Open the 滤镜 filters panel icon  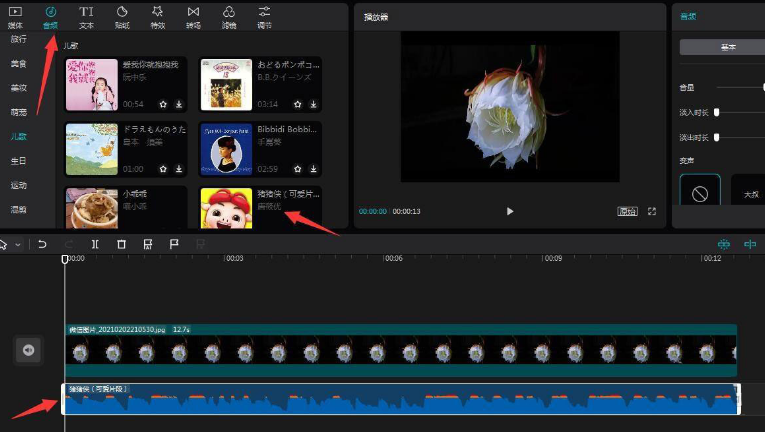(229, 15)
